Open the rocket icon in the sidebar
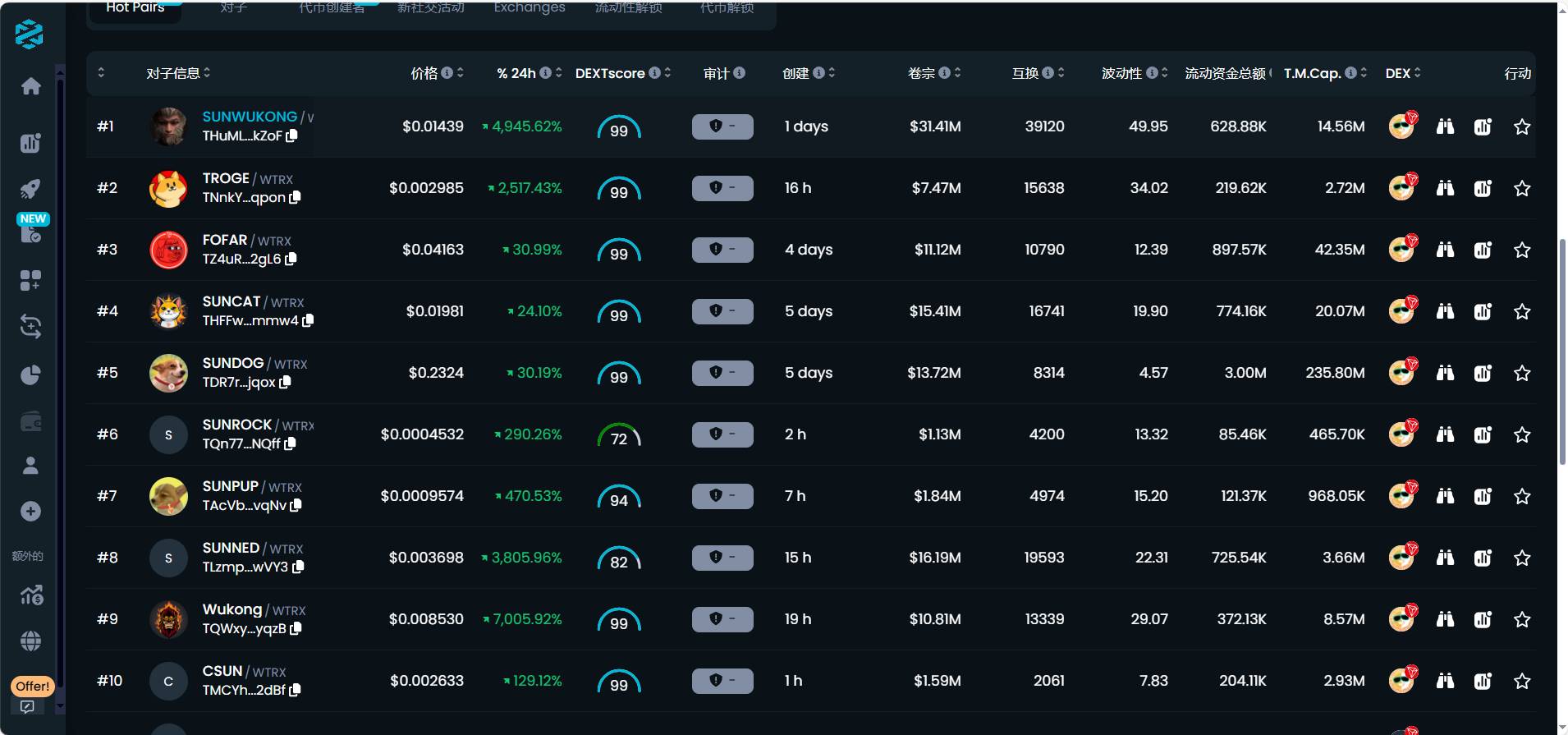Viewport: 1568px width, 735px height. (31, 189)
